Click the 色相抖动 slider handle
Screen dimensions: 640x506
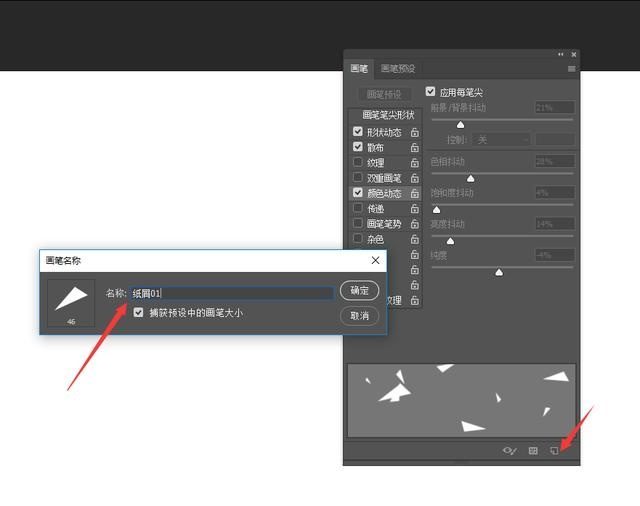coord(471,178)
